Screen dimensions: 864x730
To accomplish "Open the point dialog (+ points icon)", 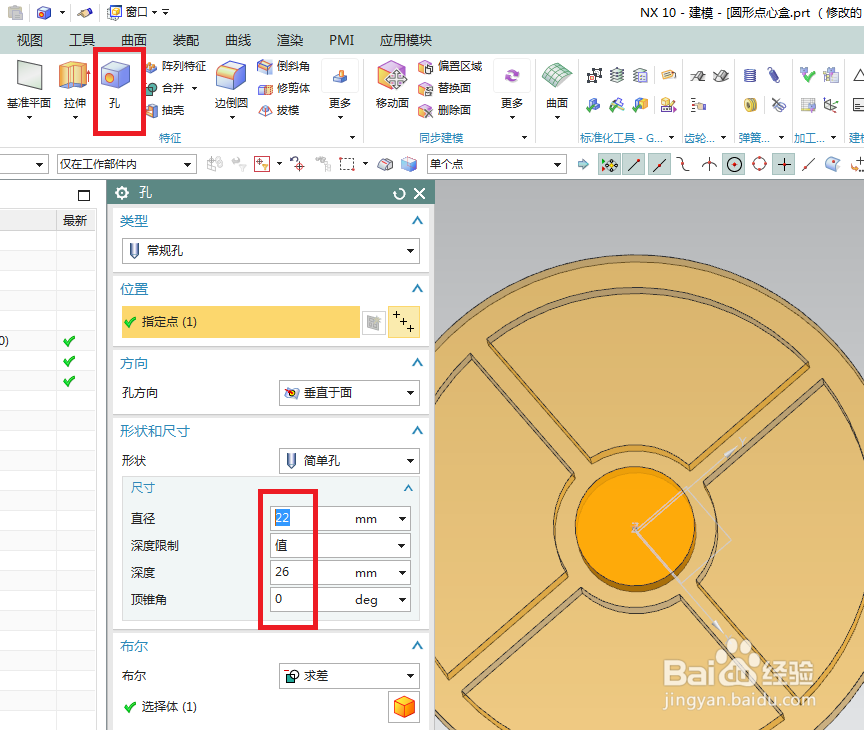I will click(404, 322).
